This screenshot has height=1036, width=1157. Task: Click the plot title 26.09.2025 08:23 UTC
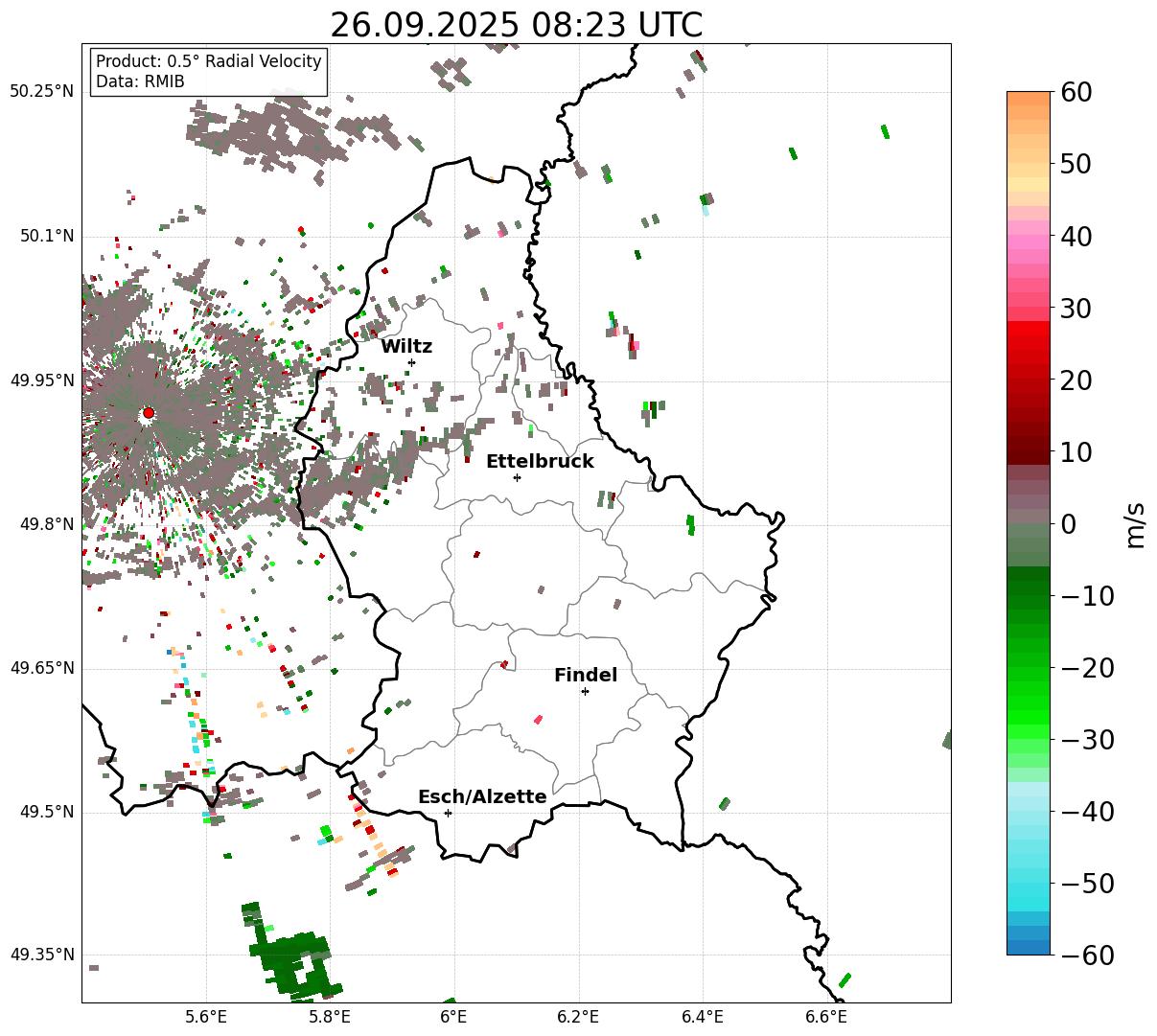click(516, 25)
